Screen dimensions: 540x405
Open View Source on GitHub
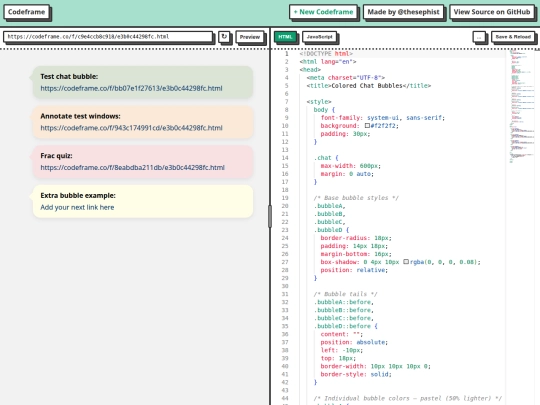[492, 12]
